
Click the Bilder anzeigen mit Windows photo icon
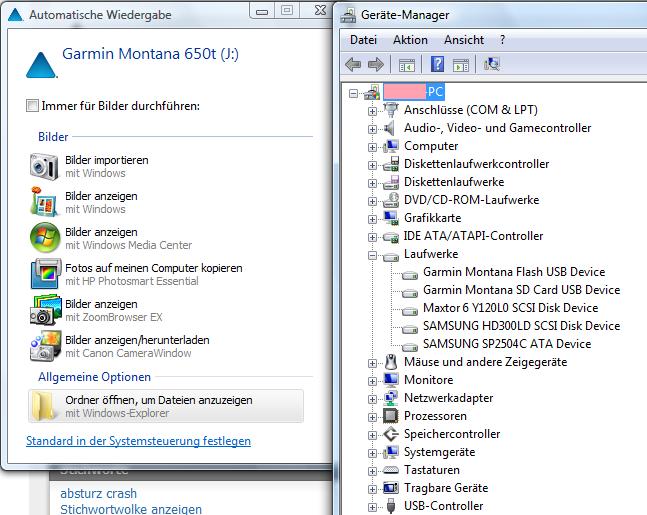pos(44,202)
